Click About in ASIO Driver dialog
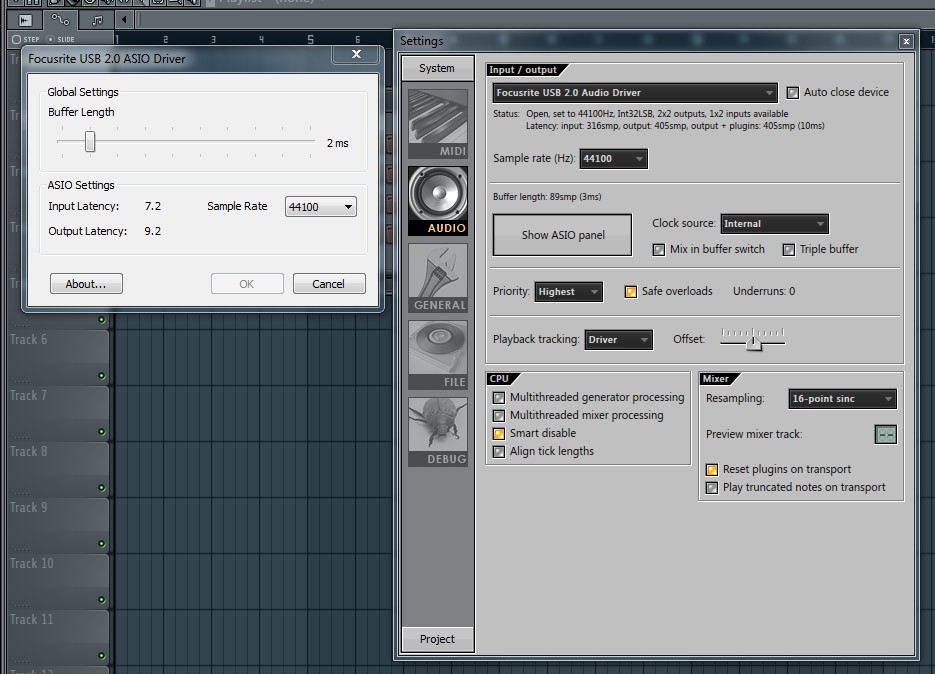Viewport: 935px width, 674px height. point(86,284)
